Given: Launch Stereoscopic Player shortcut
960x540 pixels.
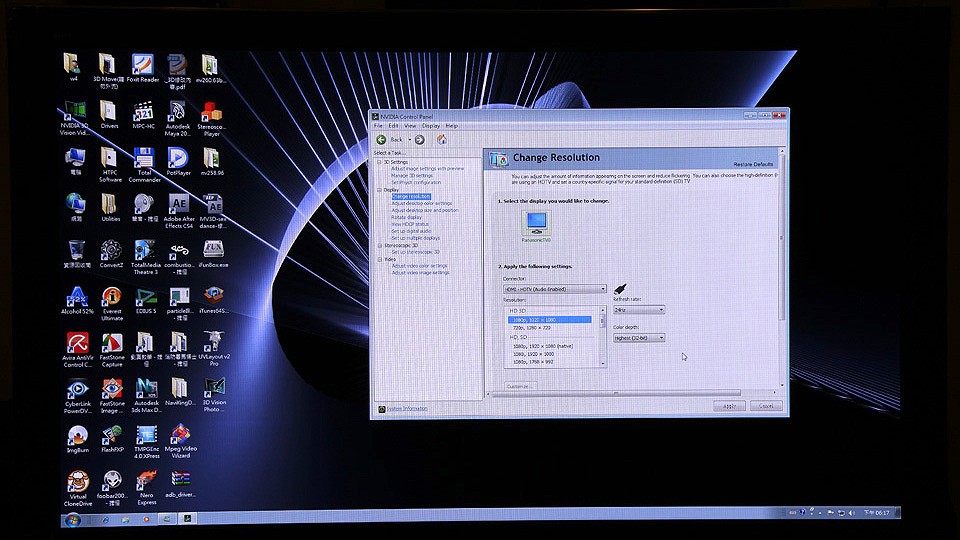Looking at the screenshot, I should (212, 119).
